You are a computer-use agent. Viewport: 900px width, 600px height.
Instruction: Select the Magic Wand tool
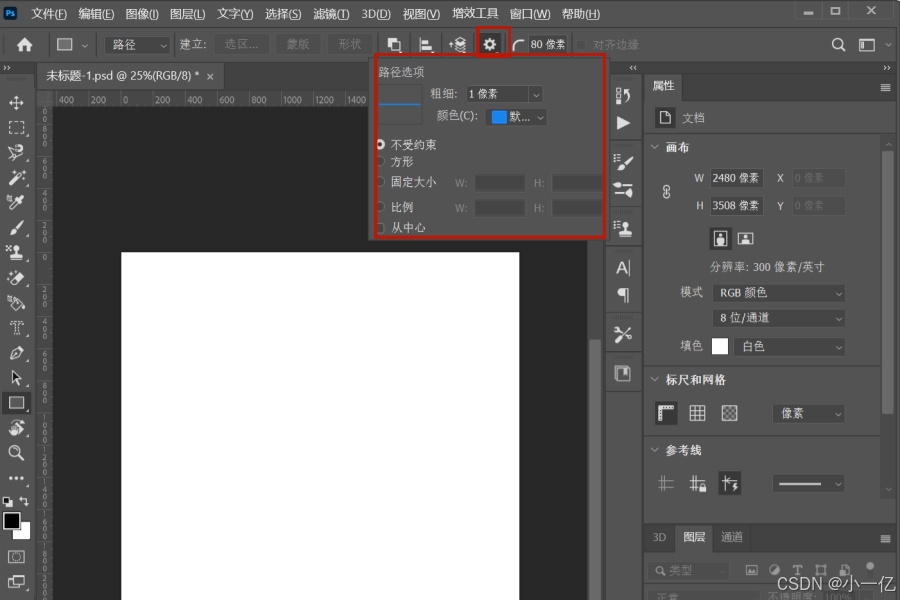[x=16, y=177]
